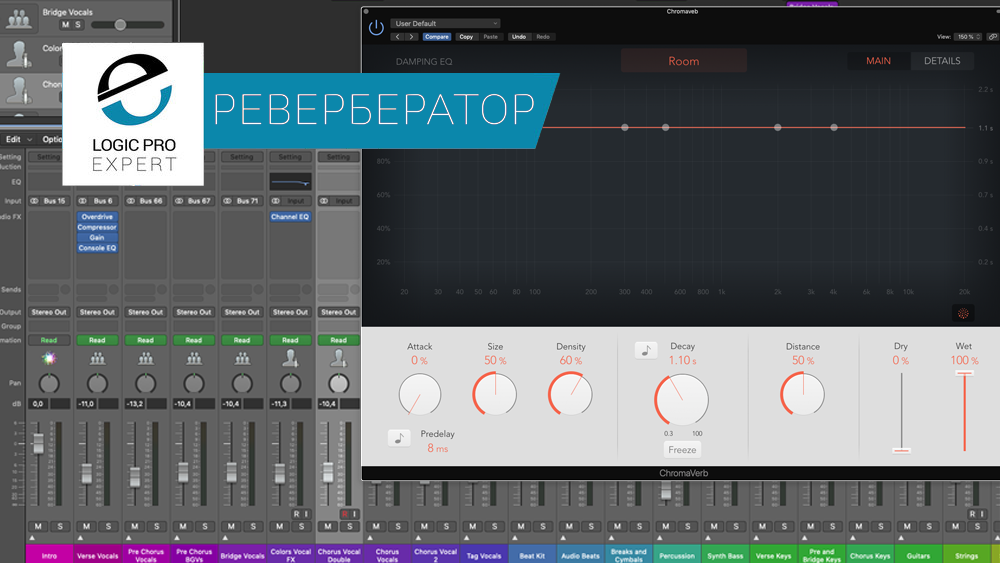Select the Damping EQ point near 300 Hz
The width and height of the screenshot is (1000, 563).
pos(625,128)
